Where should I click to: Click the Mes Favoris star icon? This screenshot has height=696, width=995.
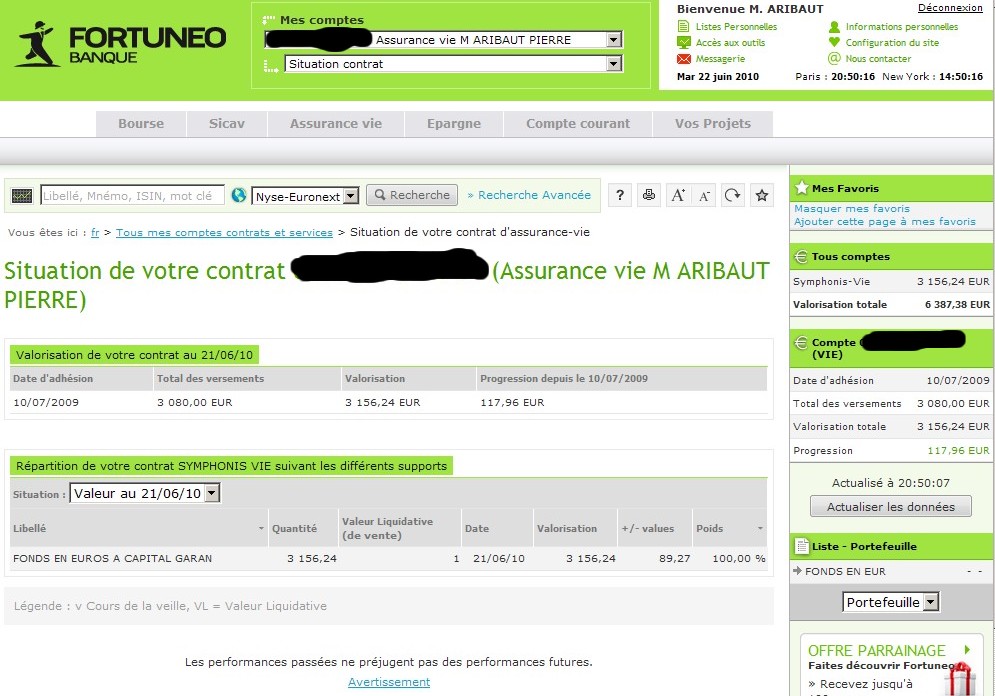[801, 188]
